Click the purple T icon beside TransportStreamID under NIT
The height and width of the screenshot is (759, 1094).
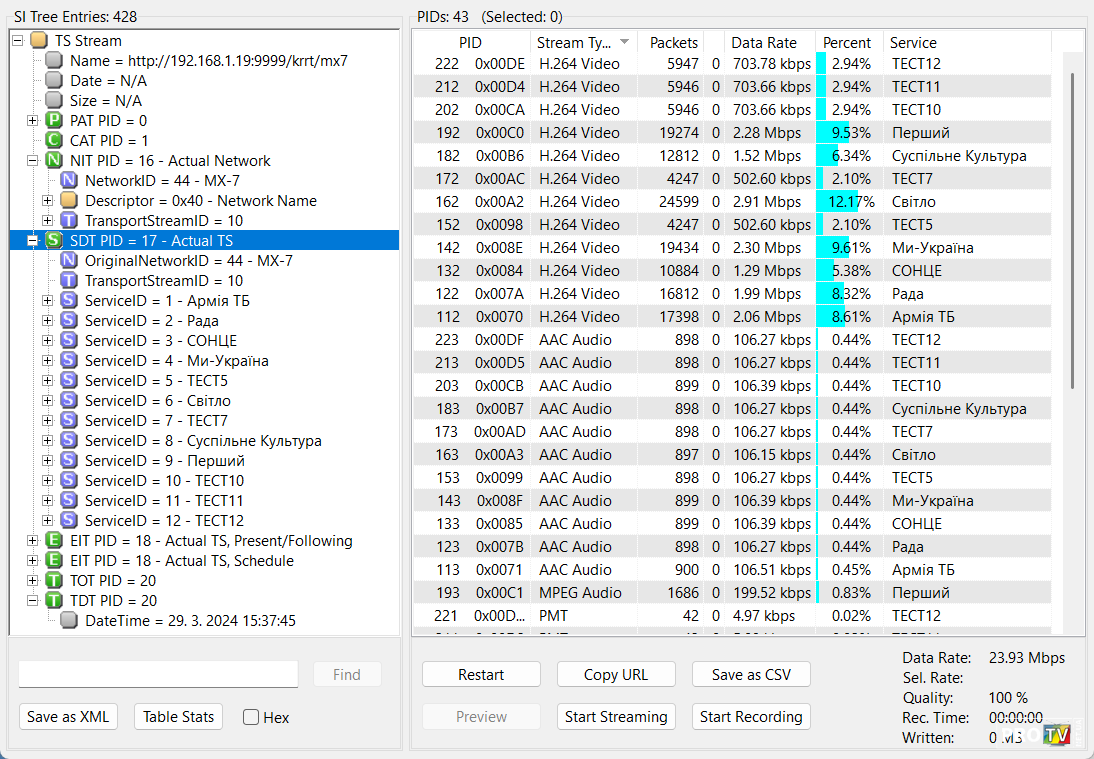point(69,221)
